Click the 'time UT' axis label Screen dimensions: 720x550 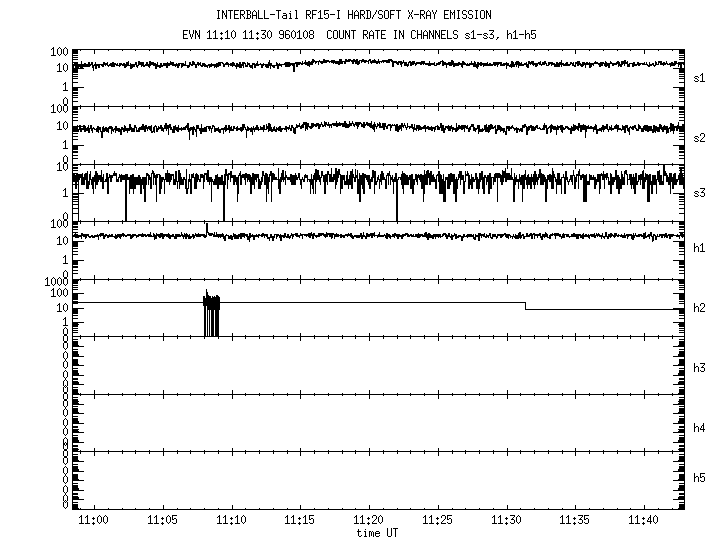pos(376,534)
